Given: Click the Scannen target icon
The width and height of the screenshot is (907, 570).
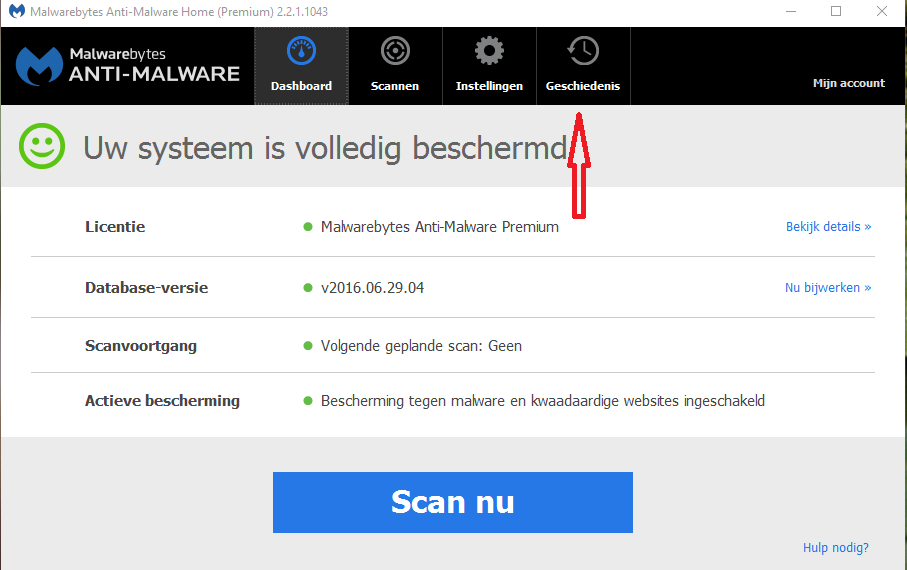Looking at the screenshot, I should tap(395, 51).
